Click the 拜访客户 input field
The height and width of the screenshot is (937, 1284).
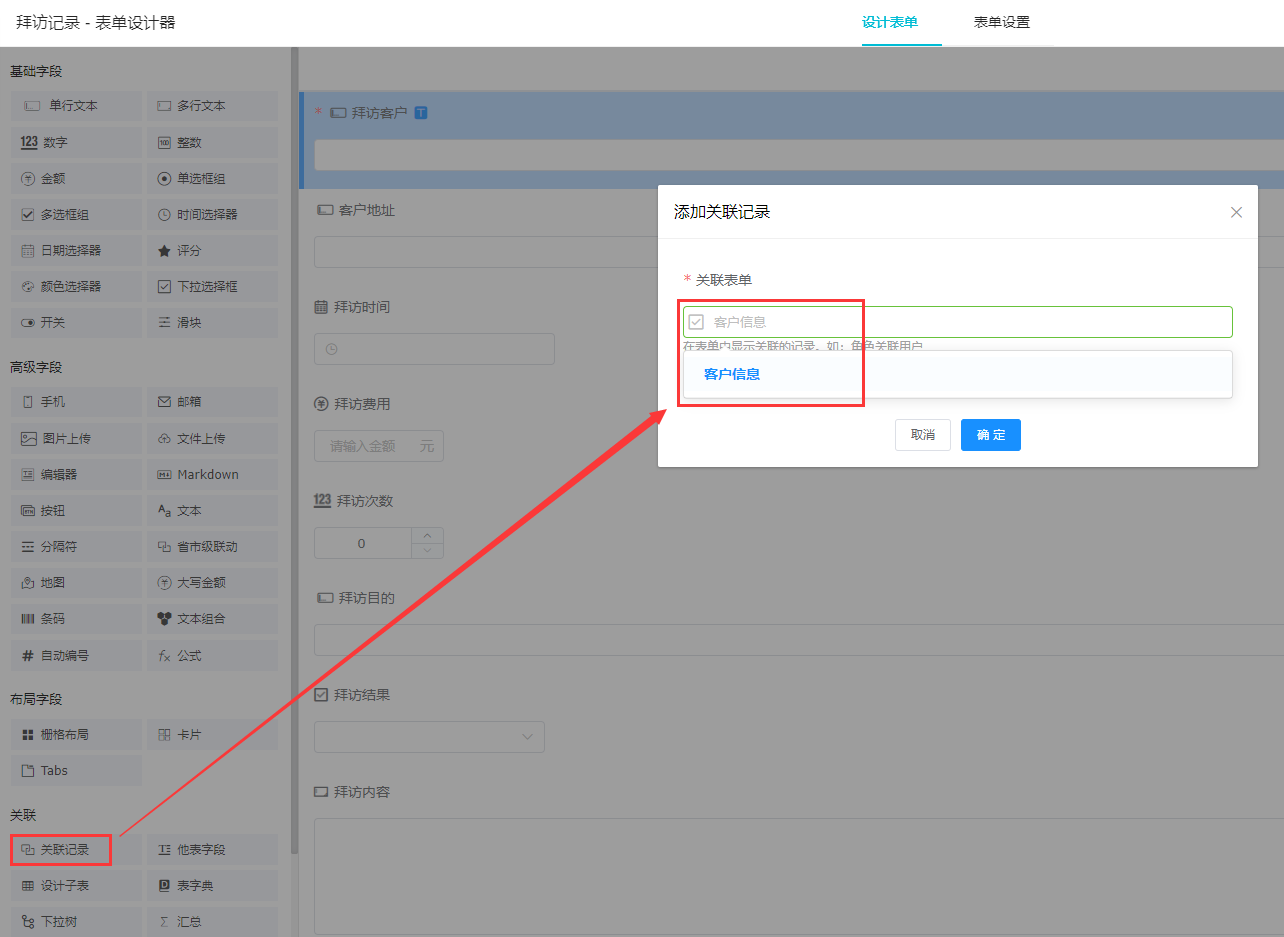[798, 155]
